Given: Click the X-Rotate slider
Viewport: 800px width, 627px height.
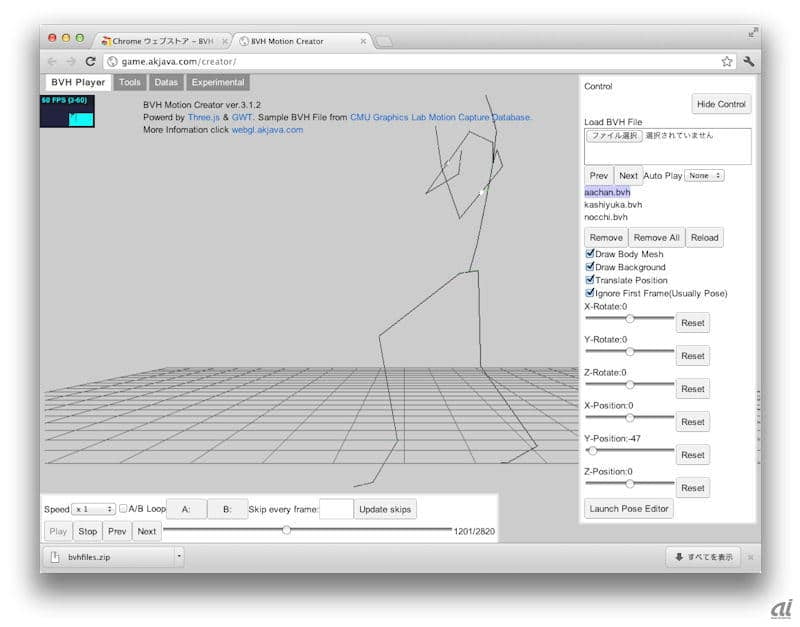Looking at the screenshot, I should coord(630,318).
